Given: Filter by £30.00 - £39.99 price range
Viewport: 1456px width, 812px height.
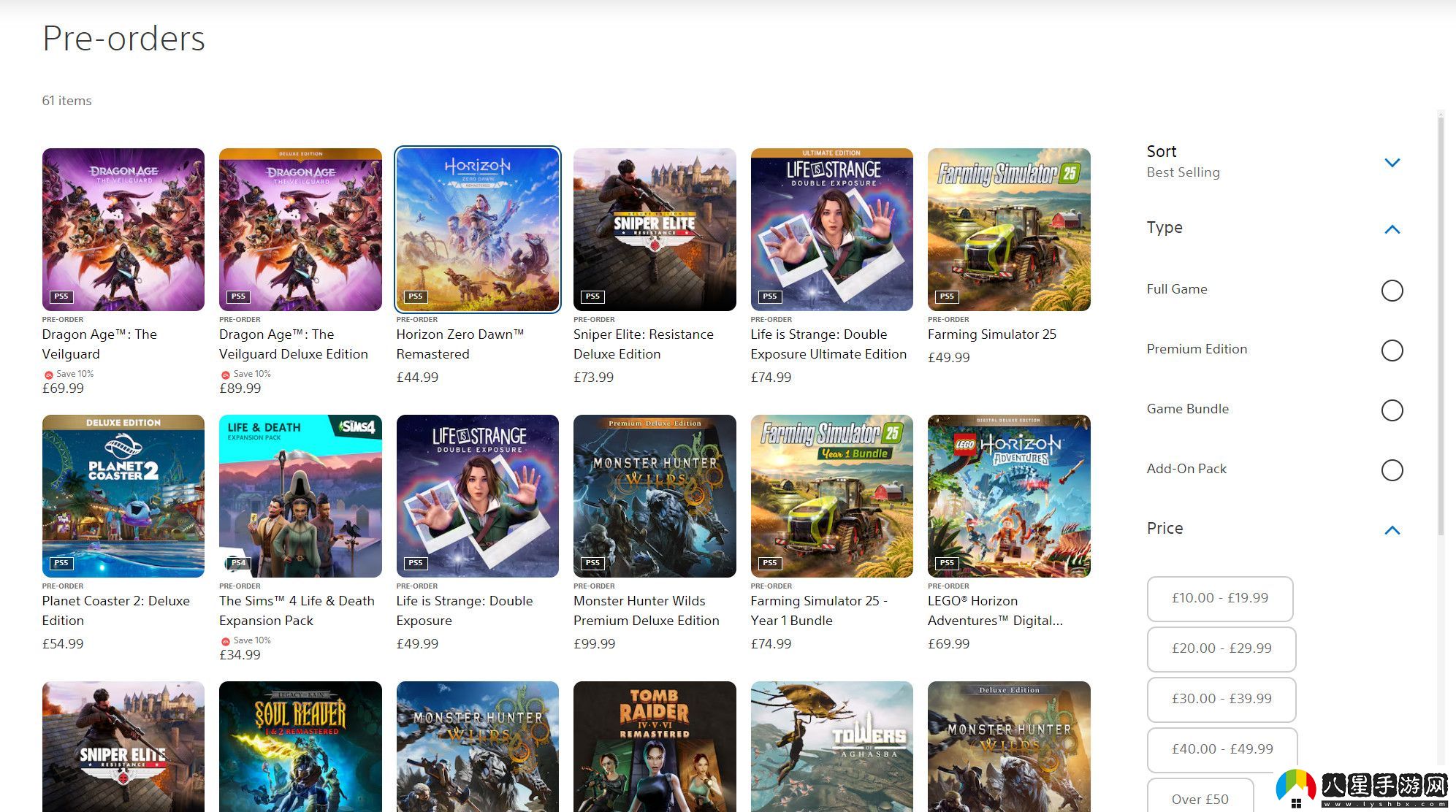Looking at the screenshot, I should (1221, 699).
